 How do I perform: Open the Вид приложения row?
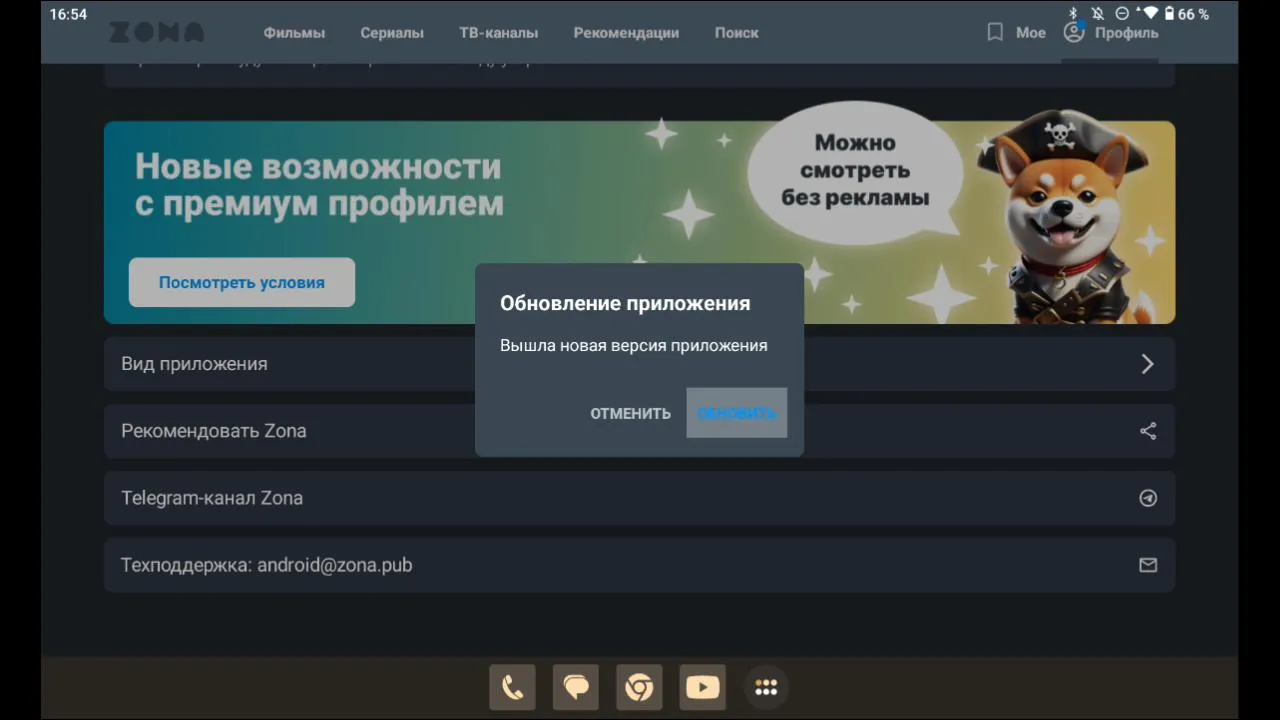(x=639, y=364)
